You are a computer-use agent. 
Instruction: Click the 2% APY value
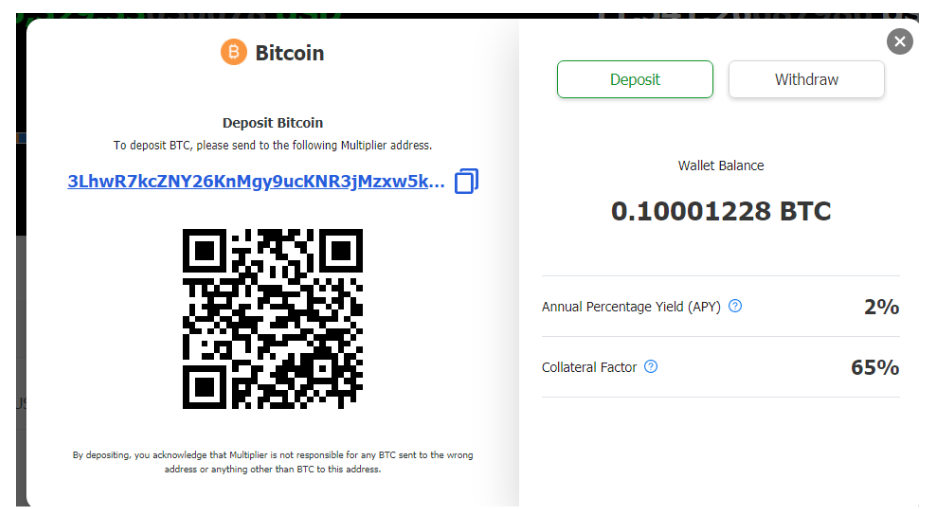click(881, 307)
